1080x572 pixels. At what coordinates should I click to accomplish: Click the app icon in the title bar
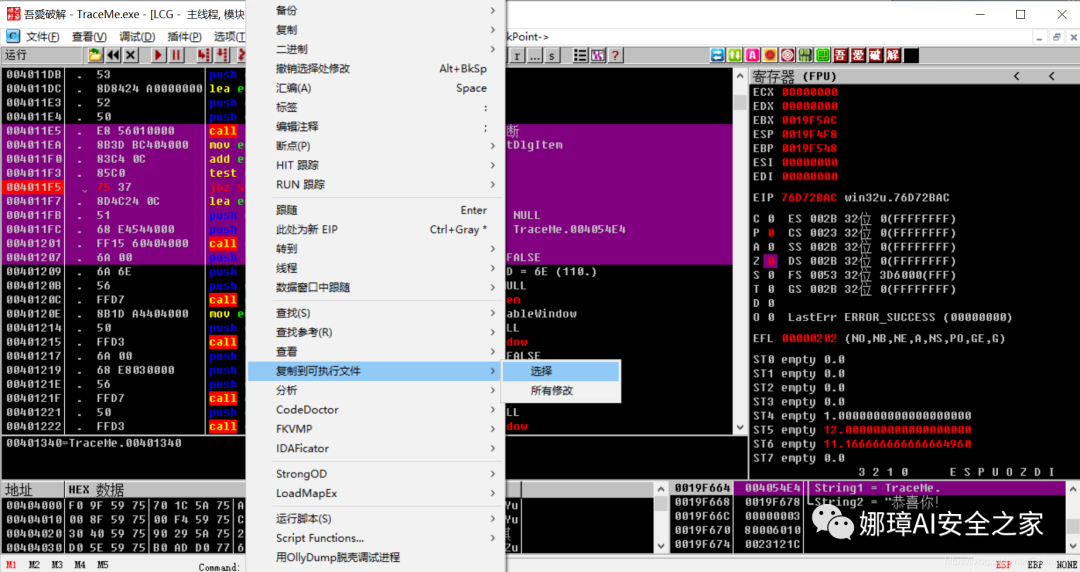click(x=13, y=14)
